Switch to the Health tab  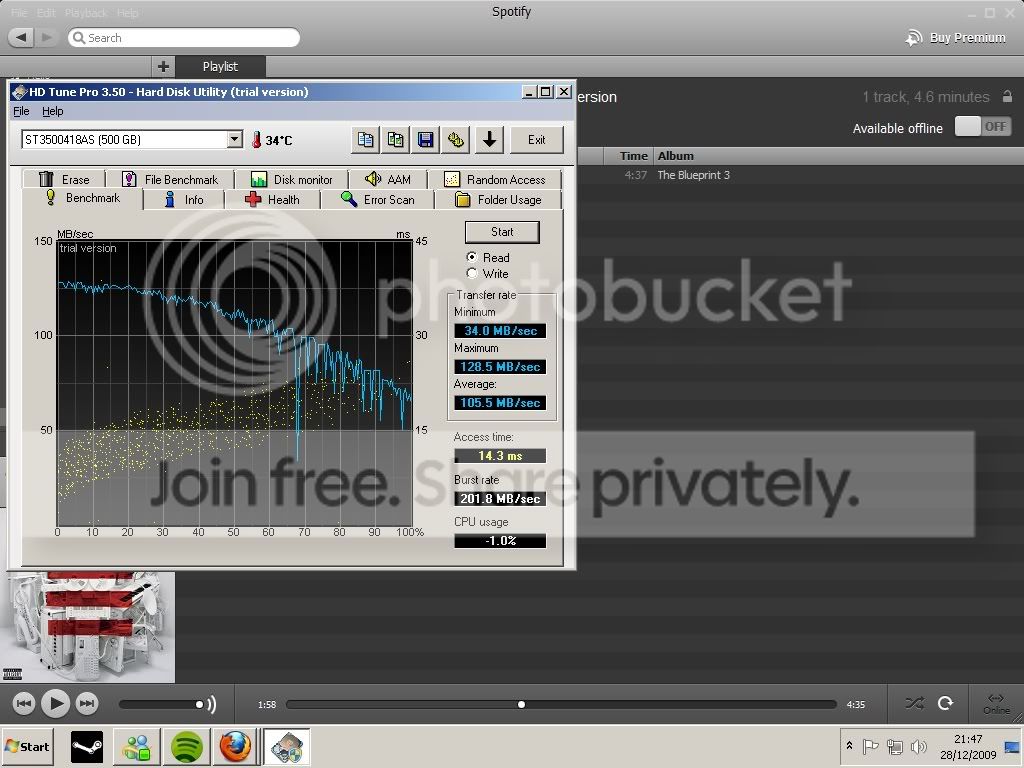272,200
